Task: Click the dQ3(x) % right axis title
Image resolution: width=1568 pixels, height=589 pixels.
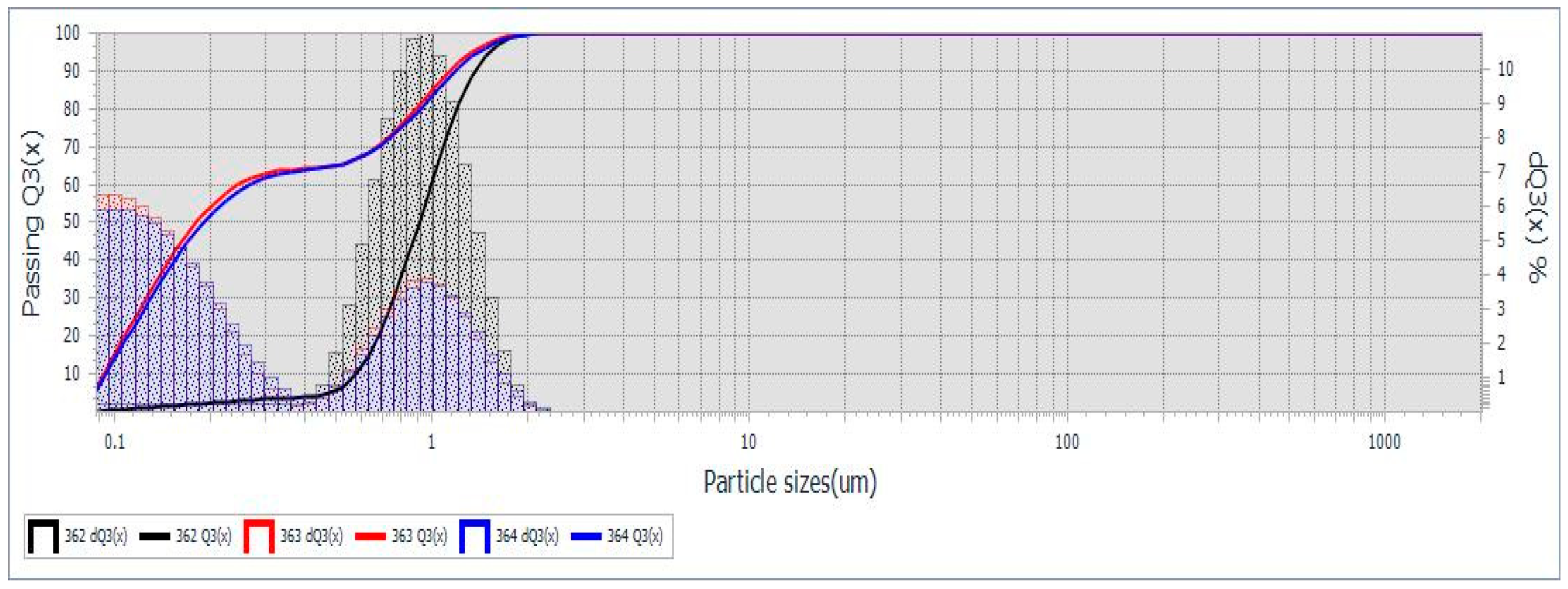Action: point(1537,217)
